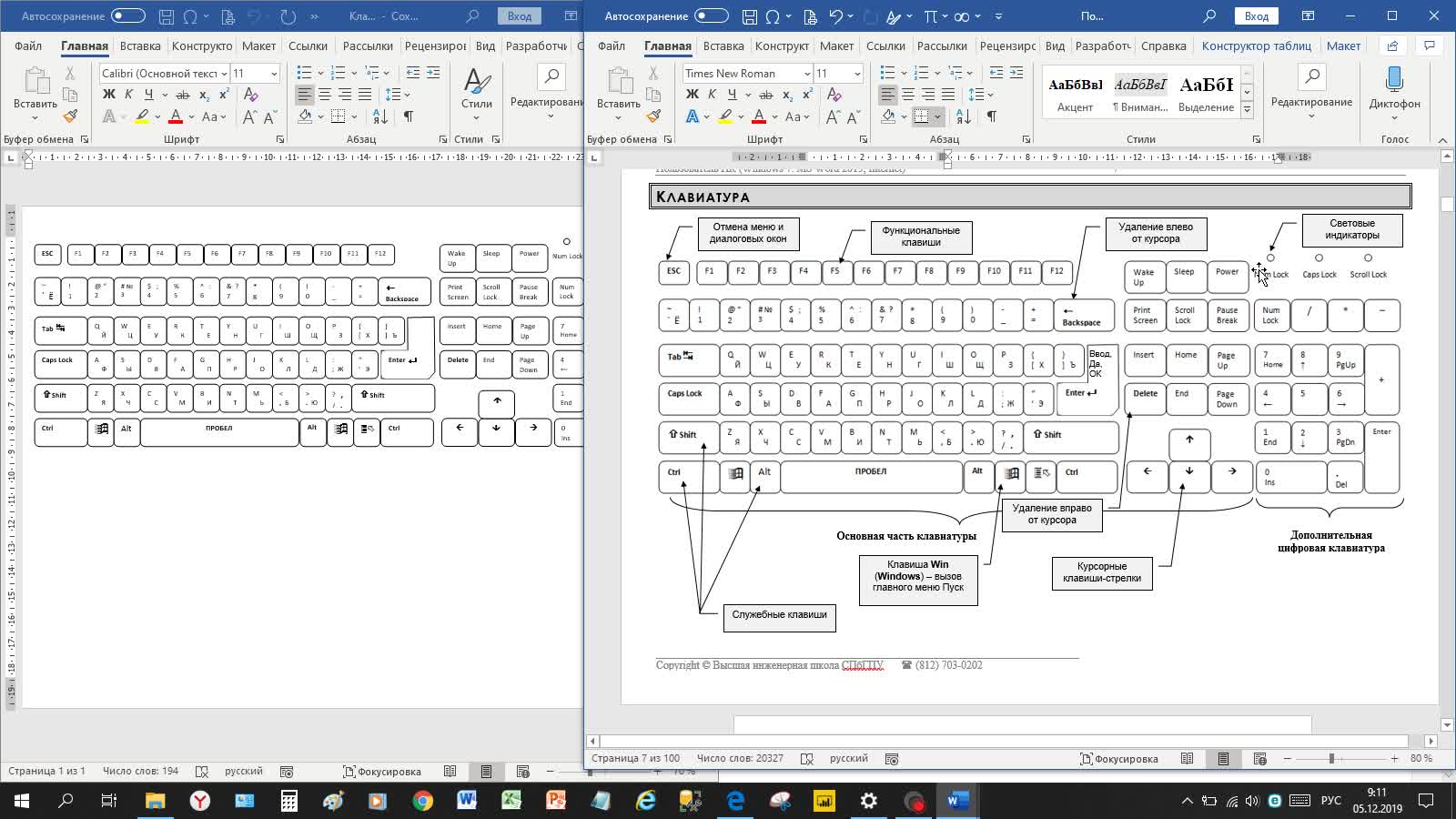Click Стили button in left window

click(477, 91)
